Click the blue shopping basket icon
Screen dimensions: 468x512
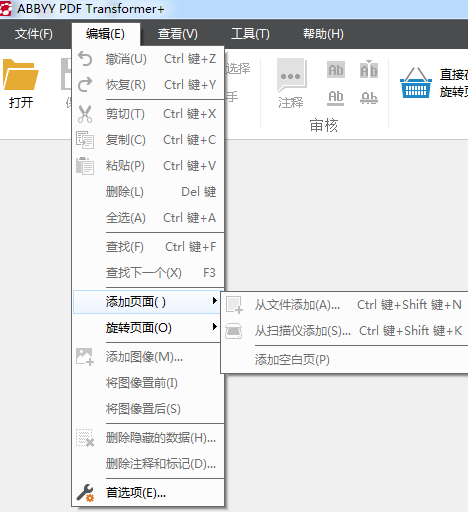coord(416,83)
